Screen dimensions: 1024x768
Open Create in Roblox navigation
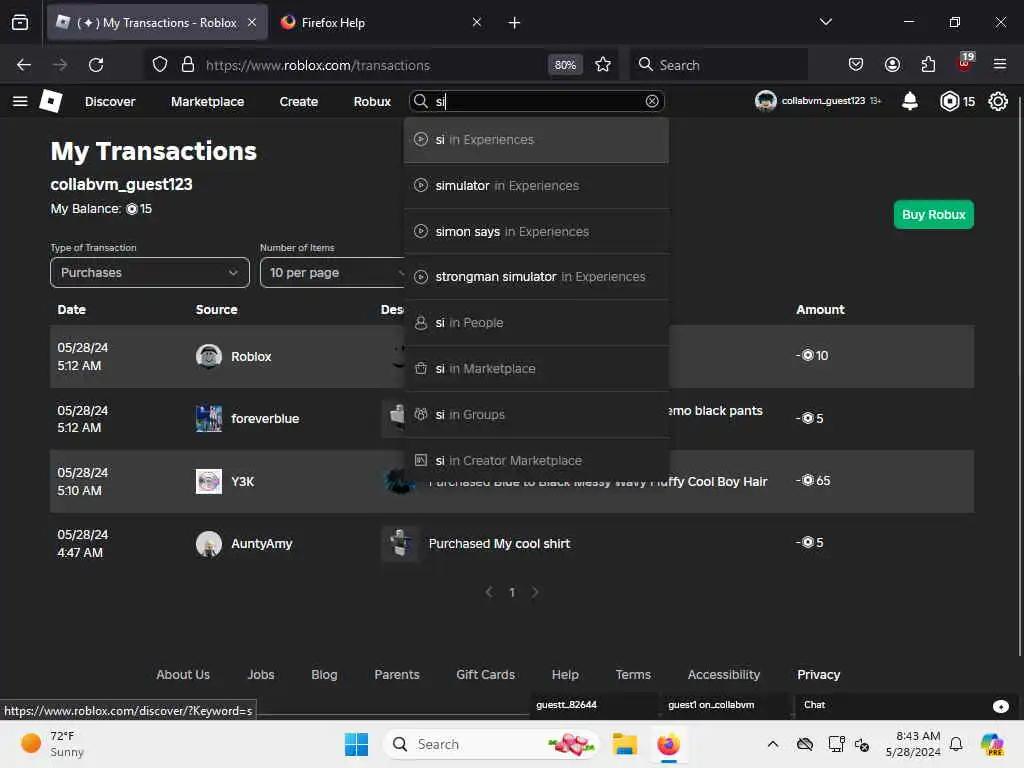(298, 101)
